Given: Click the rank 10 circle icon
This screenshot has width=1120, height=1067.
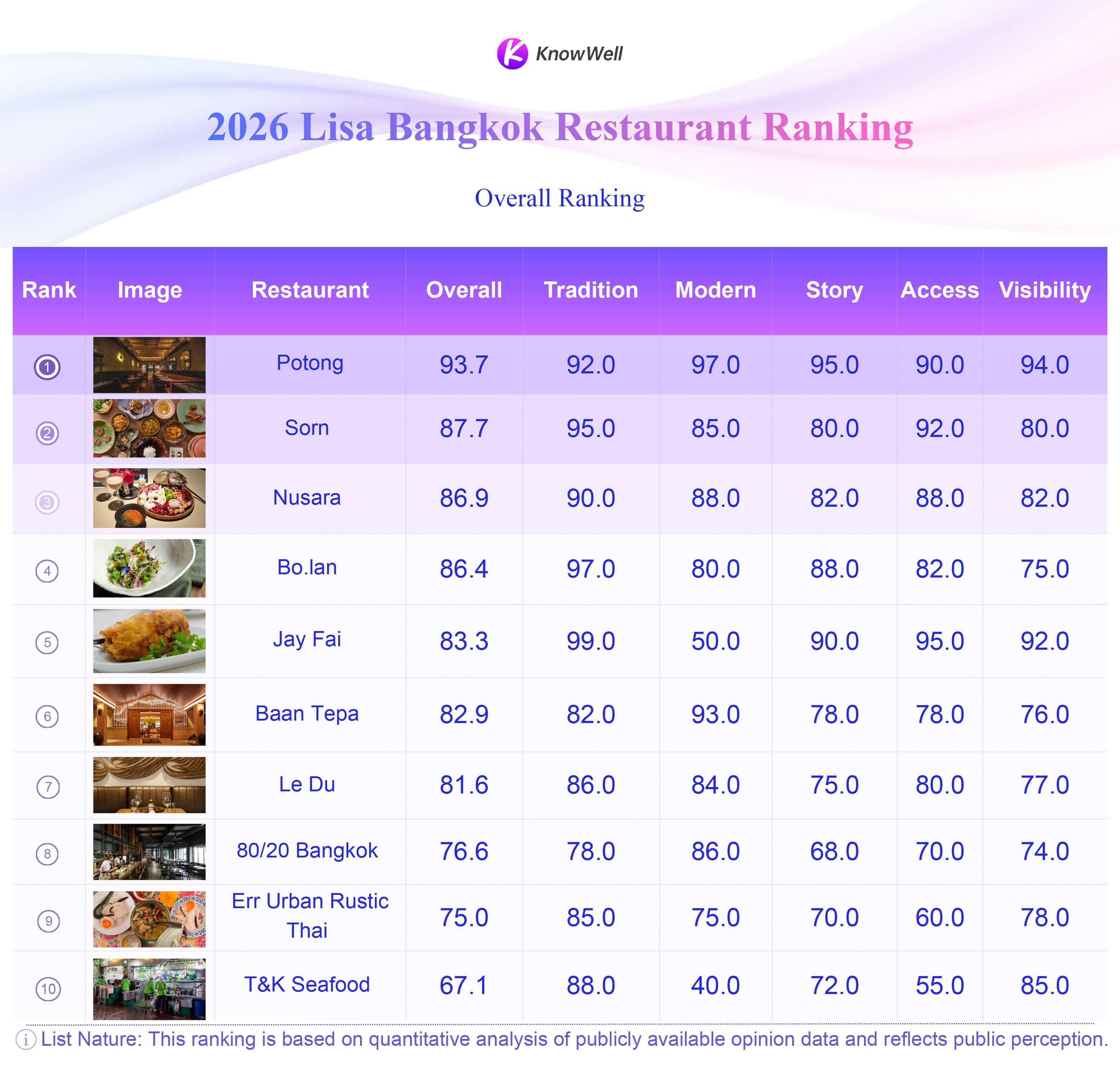Looking at the screenshot, I should click(49, 989).
